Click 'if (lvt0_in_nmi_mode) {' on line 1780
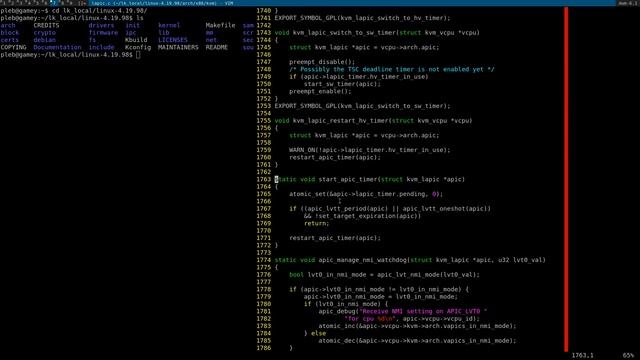This screenshot has width=640, height=360. pos(346,304)
